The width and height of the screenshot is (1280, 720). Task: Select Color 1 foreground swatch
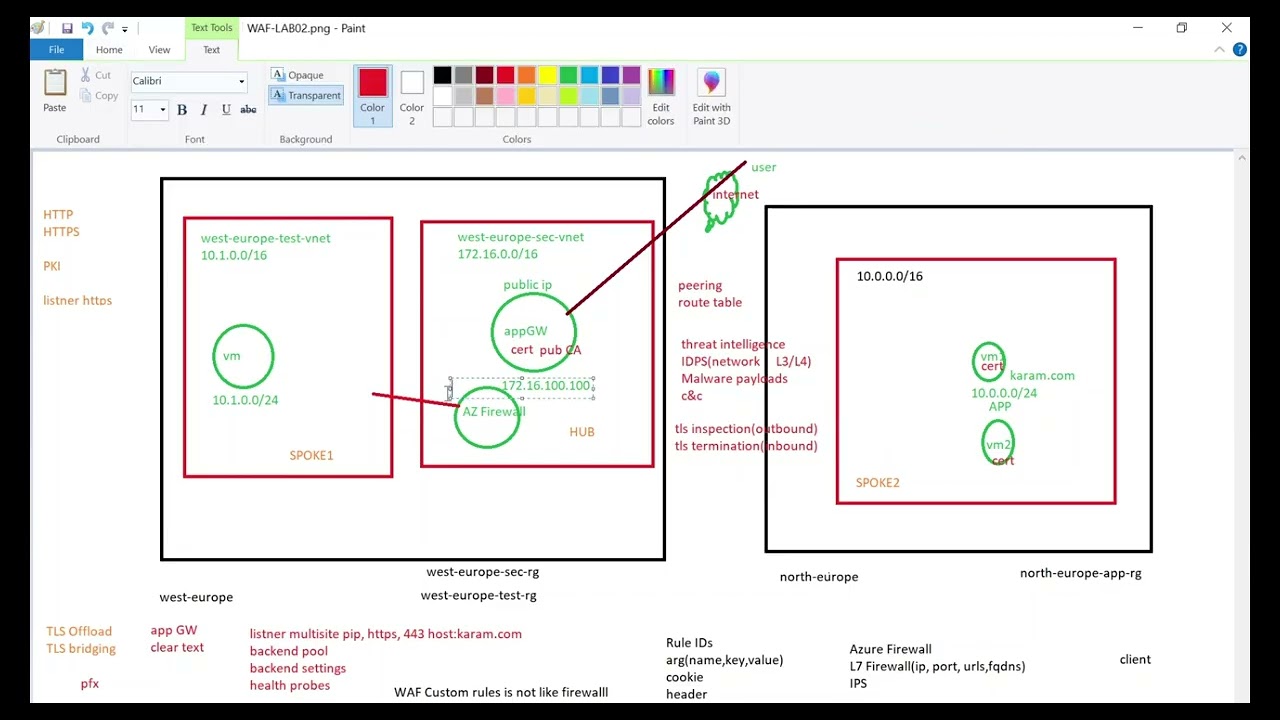[x=373, y=96]
